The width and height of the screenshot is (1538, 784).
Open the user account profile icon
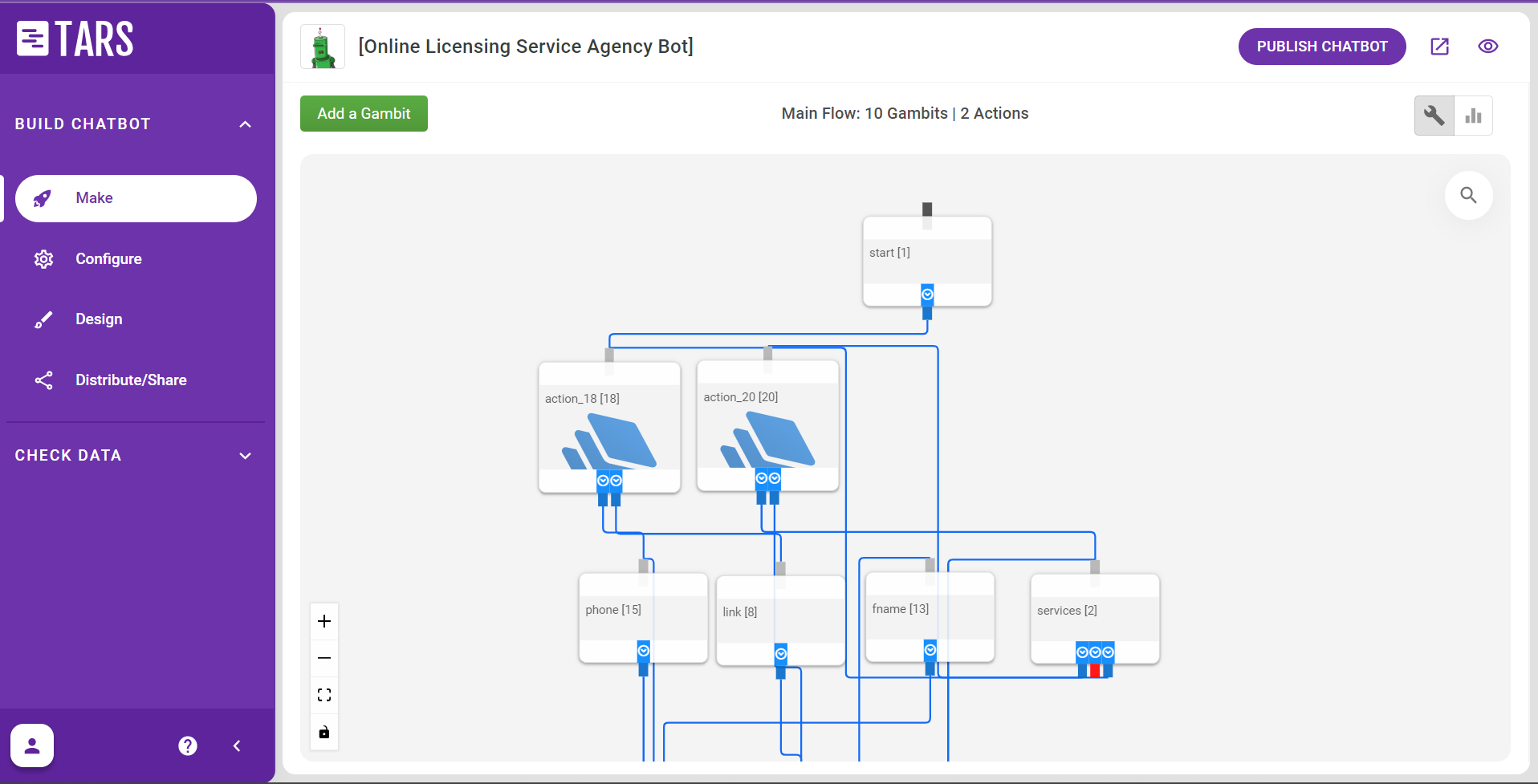32,745
